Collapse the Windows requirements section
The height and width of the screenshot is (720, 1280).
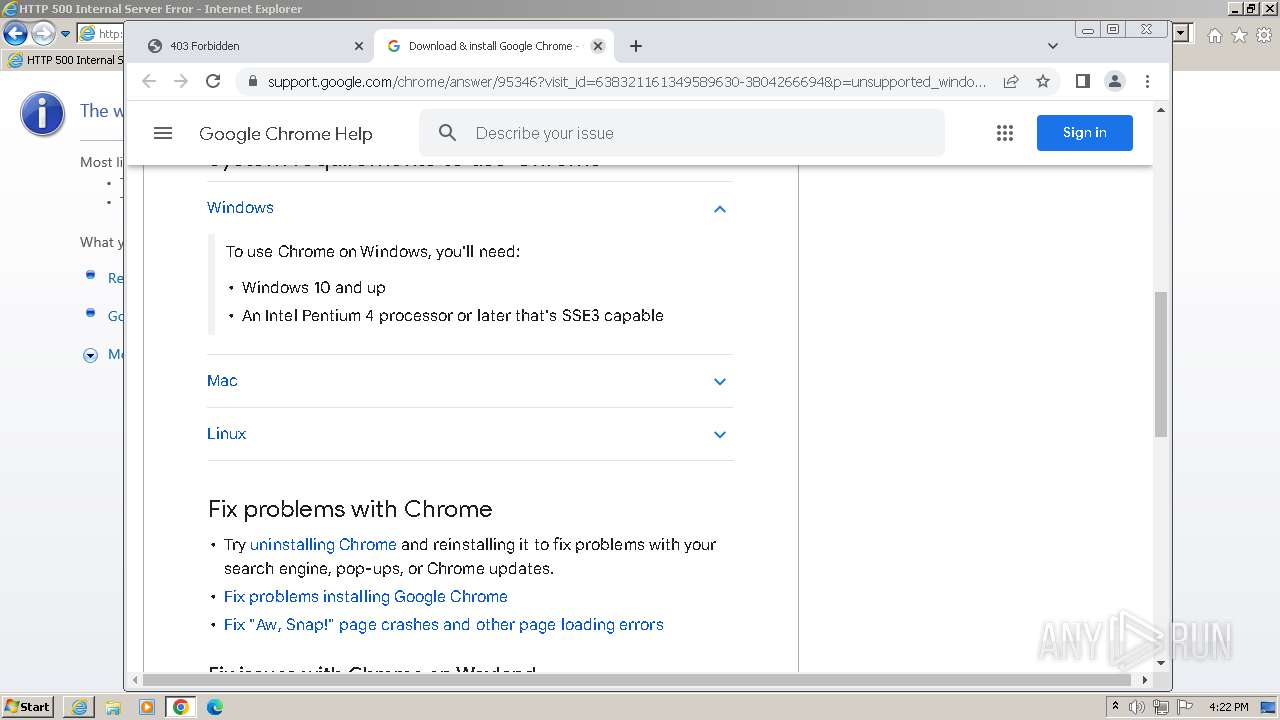[719, 209]
